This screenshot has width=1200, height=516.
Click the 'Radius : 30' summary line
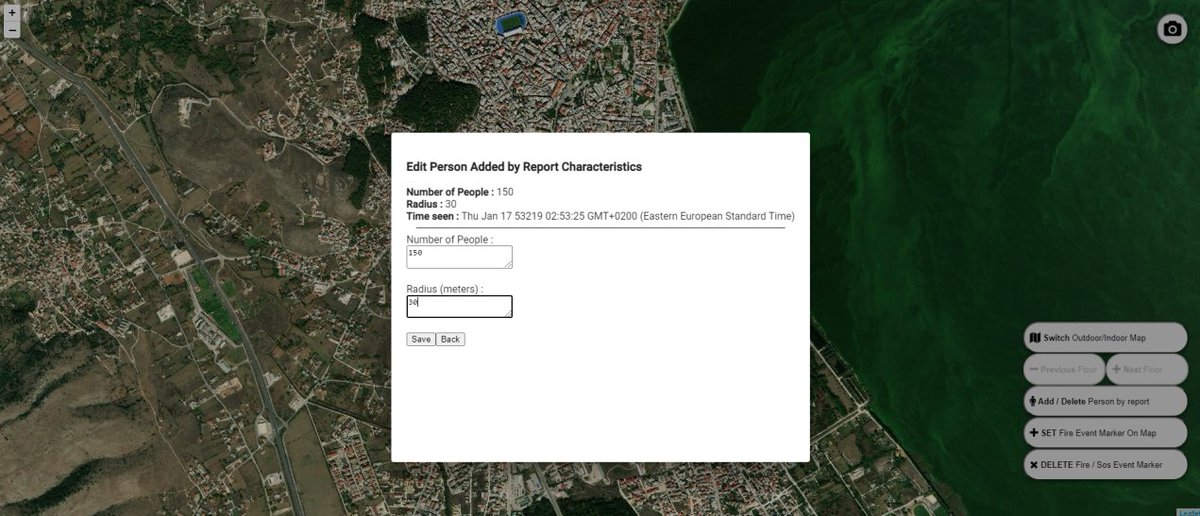(x=431, y=204)
